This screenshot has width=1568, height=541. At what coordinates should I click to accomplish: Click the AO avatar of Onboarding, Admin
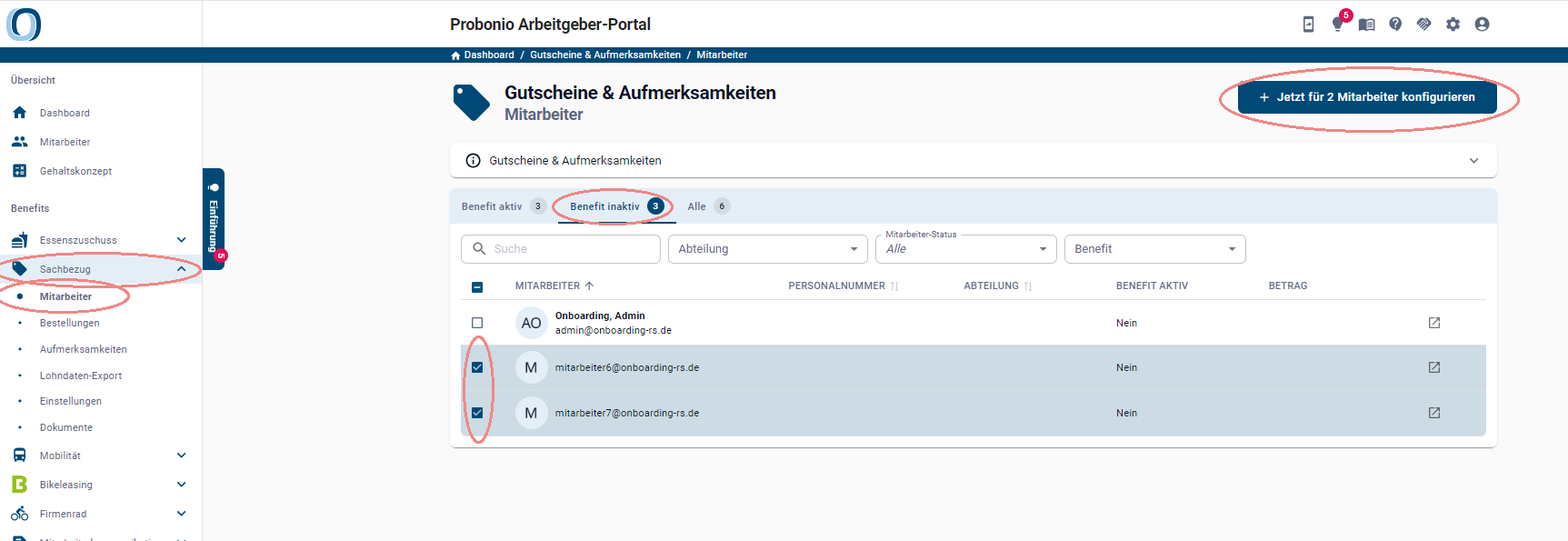click(532, 323)
